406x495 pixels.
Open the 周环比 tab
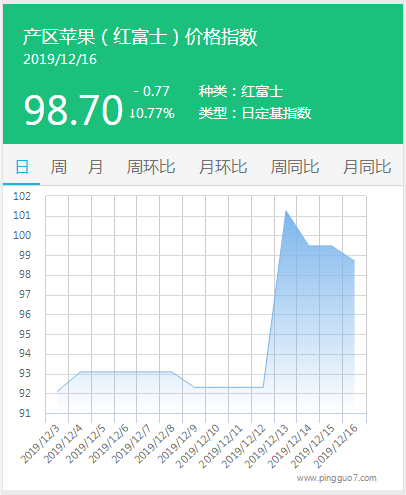coord(151,167)
